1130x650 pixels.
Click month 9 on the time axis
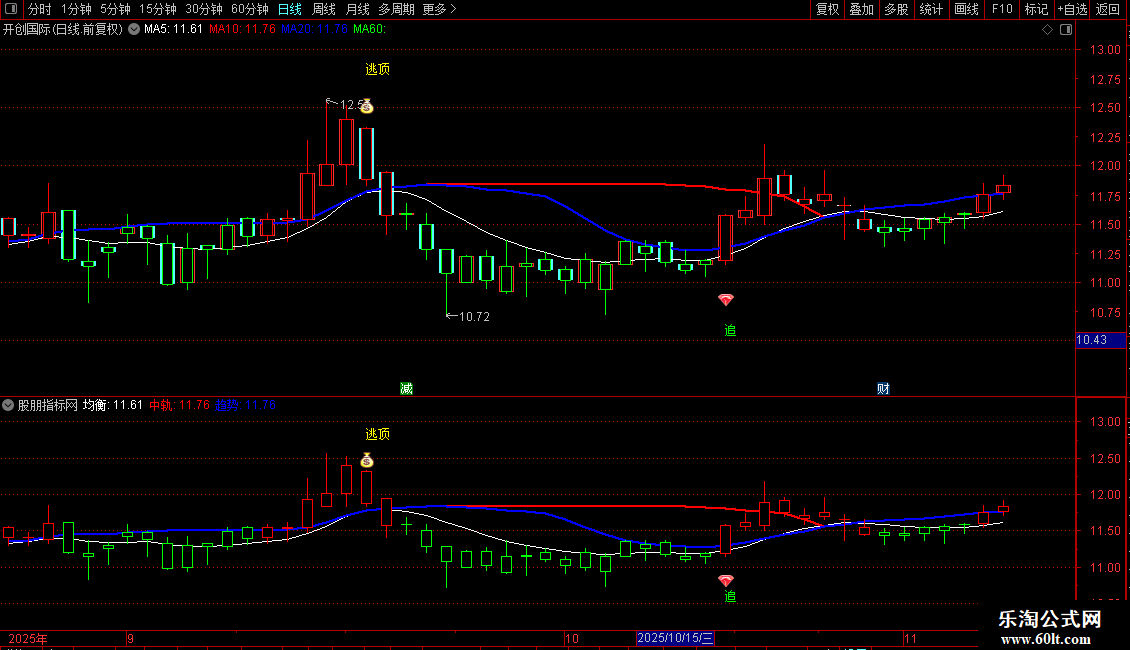coord(130,638)
